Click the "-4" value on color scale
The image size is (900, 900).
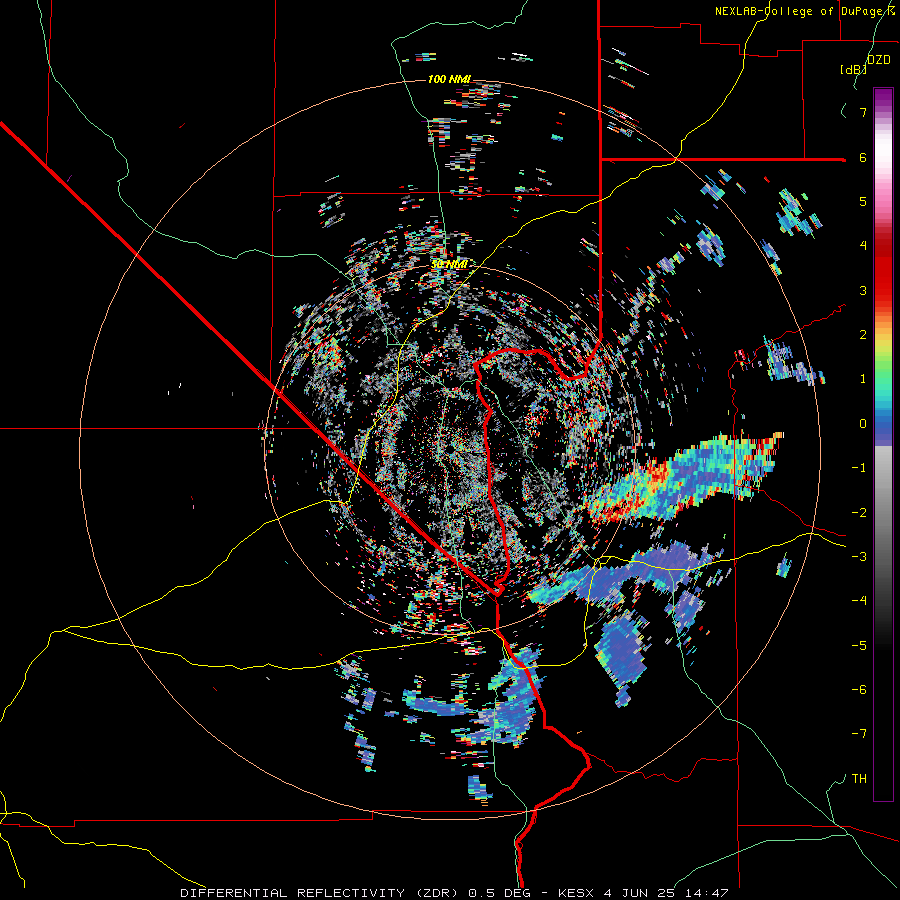click(x=859, y=601)
